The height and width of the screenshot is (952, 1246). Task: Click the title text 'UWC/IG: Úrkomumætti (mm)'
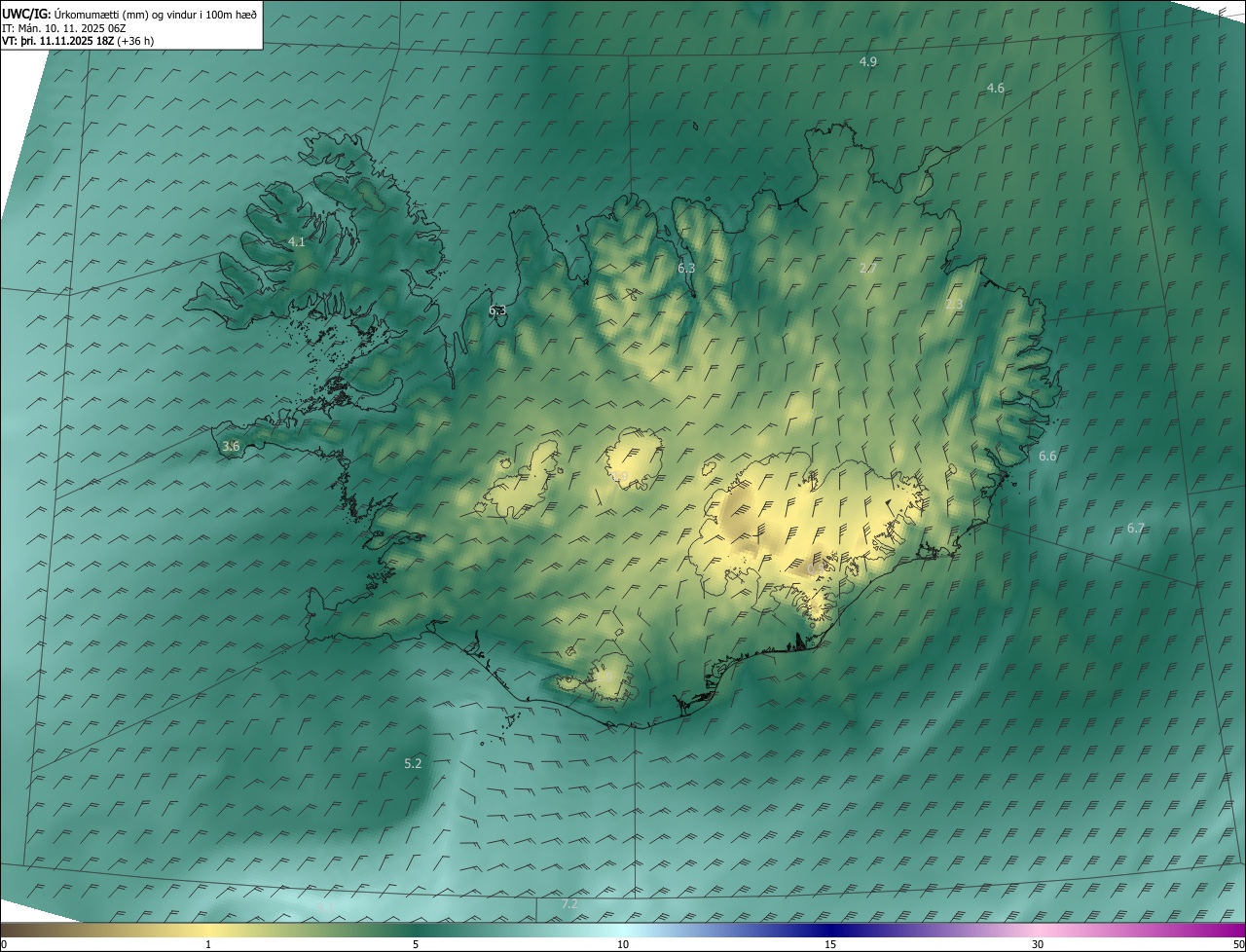click(73, 14)
